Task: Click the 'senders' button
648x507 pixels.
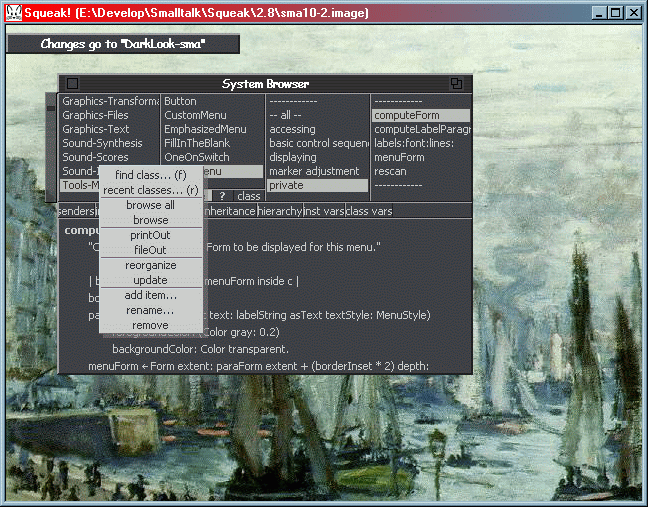Action: coord(77,211)
